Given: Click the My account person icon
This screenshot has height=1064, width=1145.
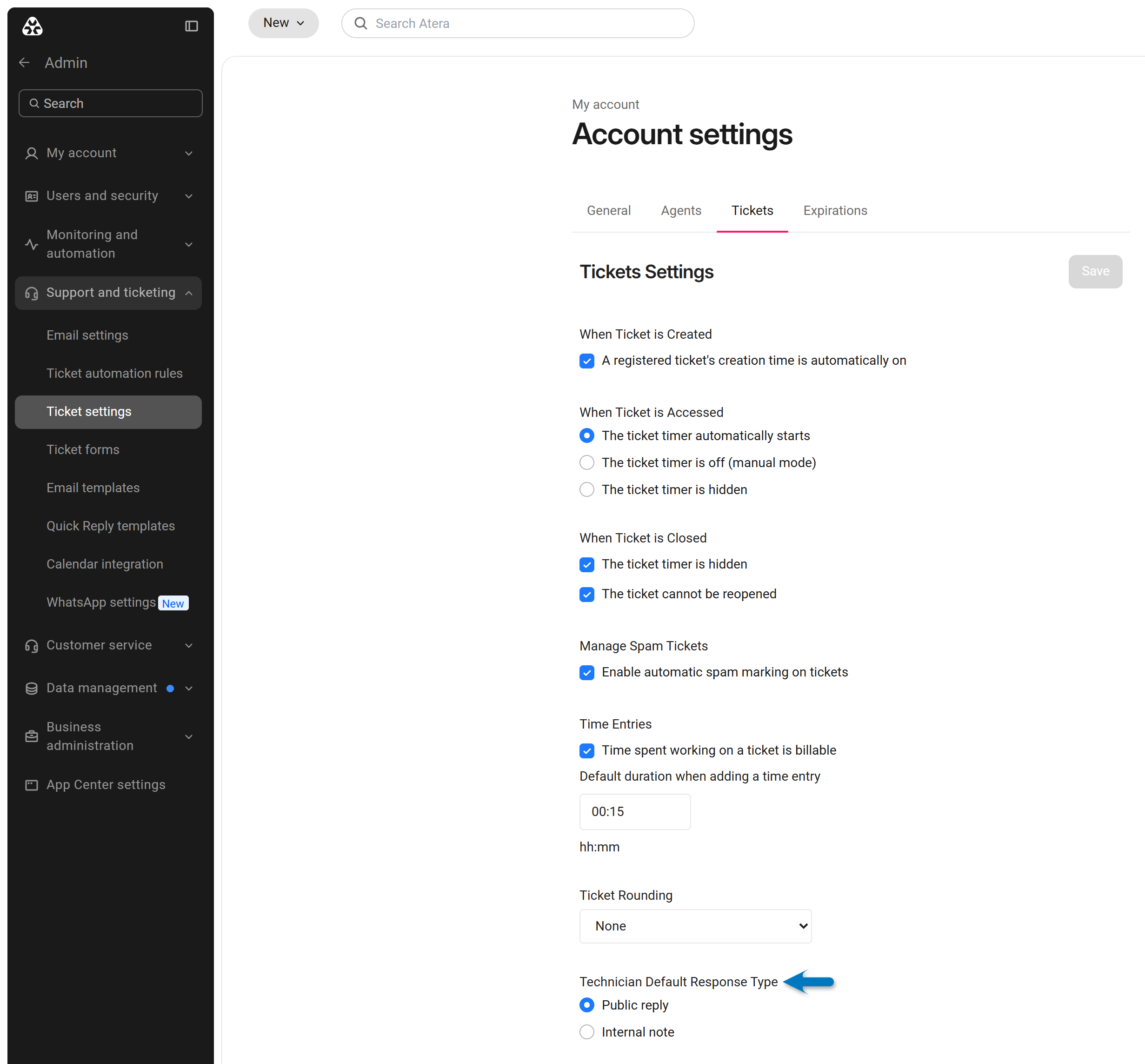Looking at the screenshot, I should pos(32,153).
